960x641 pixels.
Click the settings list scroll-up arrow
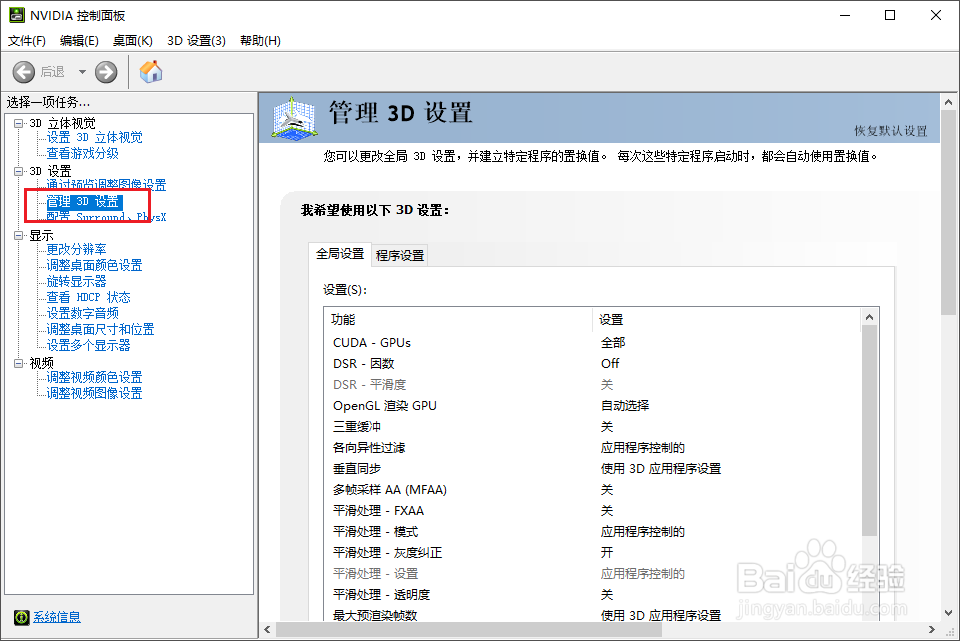tap(869, 317)
